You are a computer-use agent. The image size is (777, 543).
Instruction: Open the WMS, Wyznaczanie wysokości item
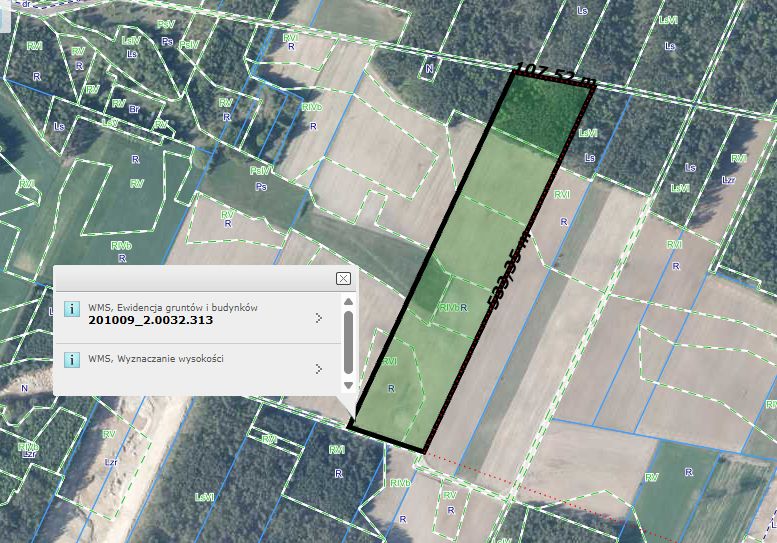pos(156,358)
